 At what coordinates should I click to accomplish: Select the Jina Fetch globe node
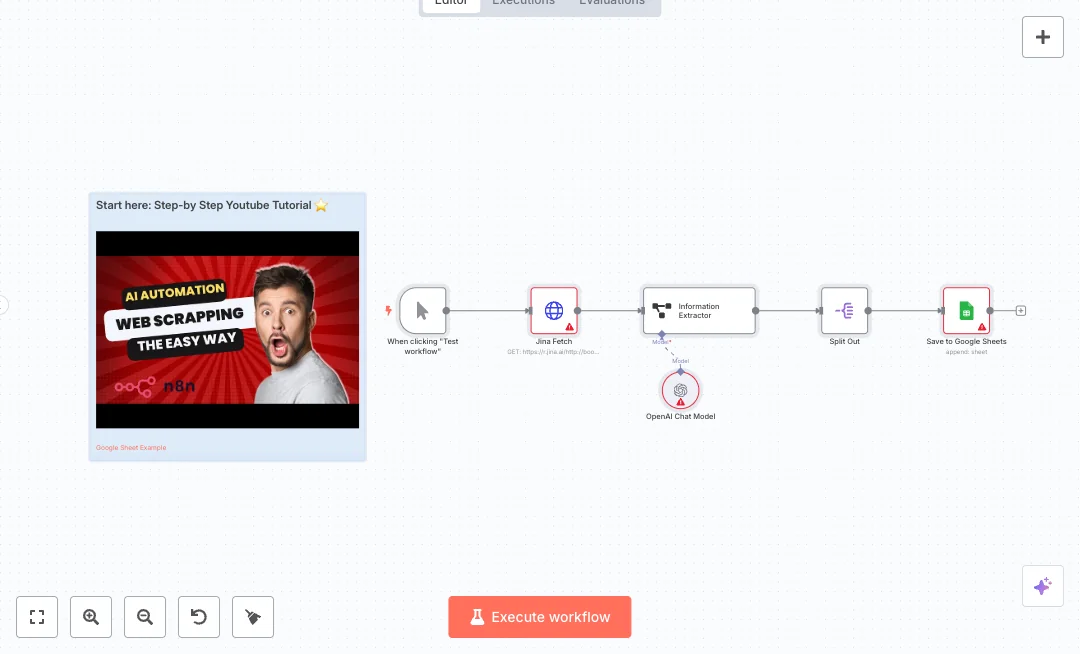tap(554, 310)
